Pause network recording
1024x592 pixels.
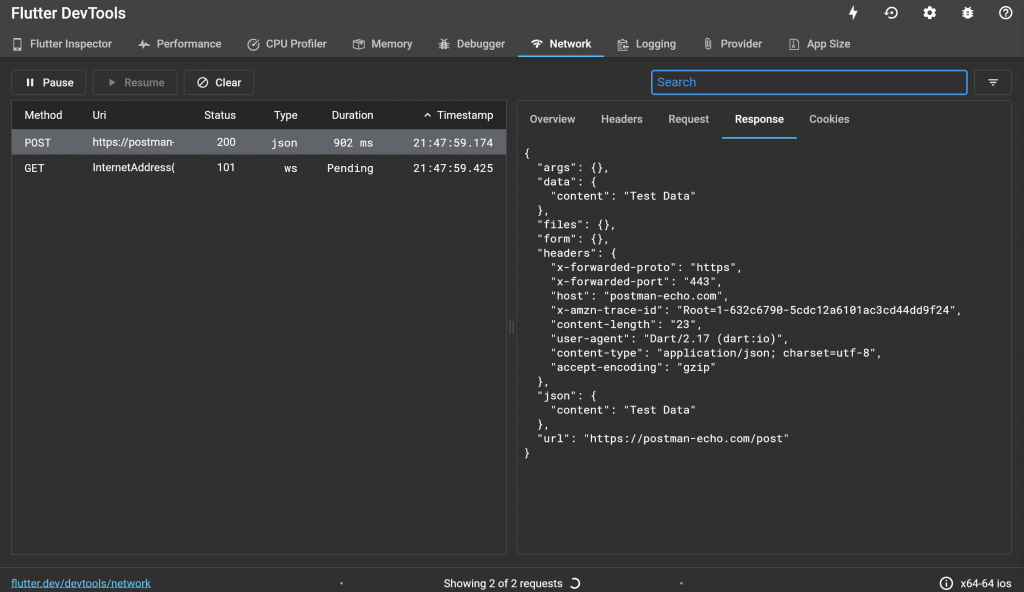tap(49, 82)
